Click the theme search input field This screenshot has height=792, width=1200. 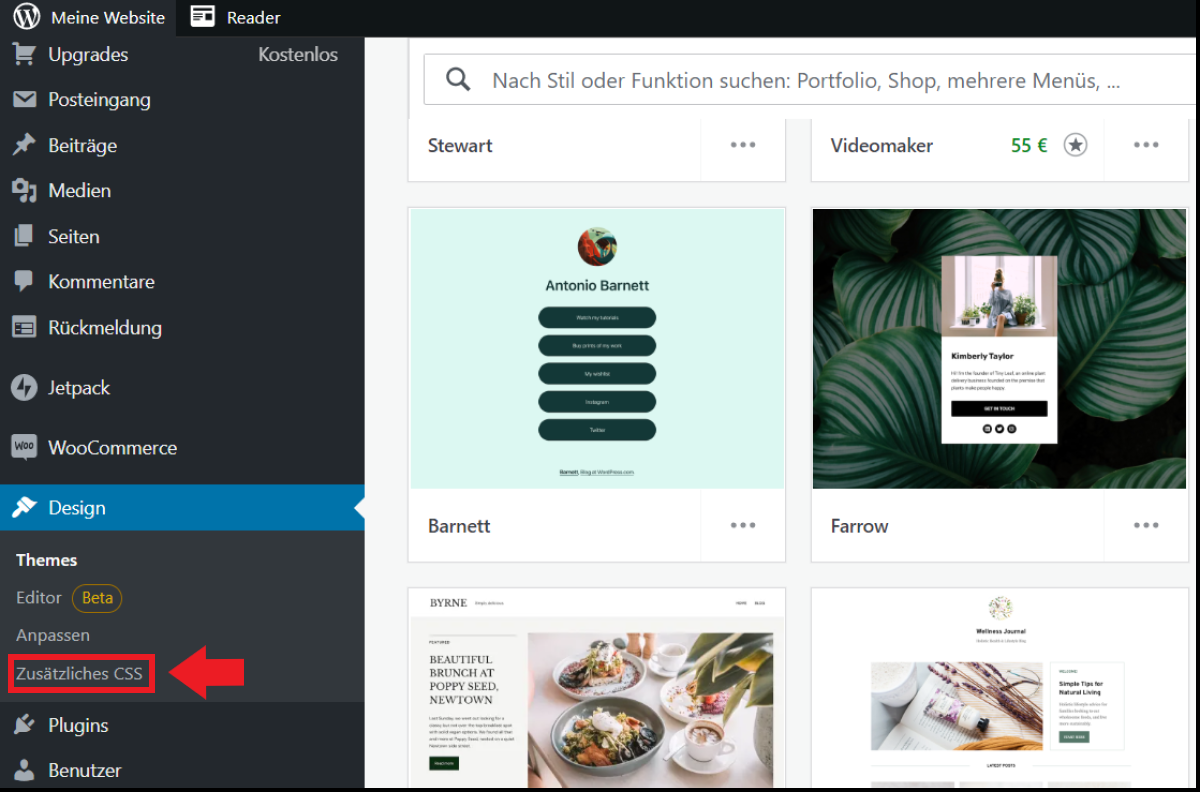click(810, 80)
